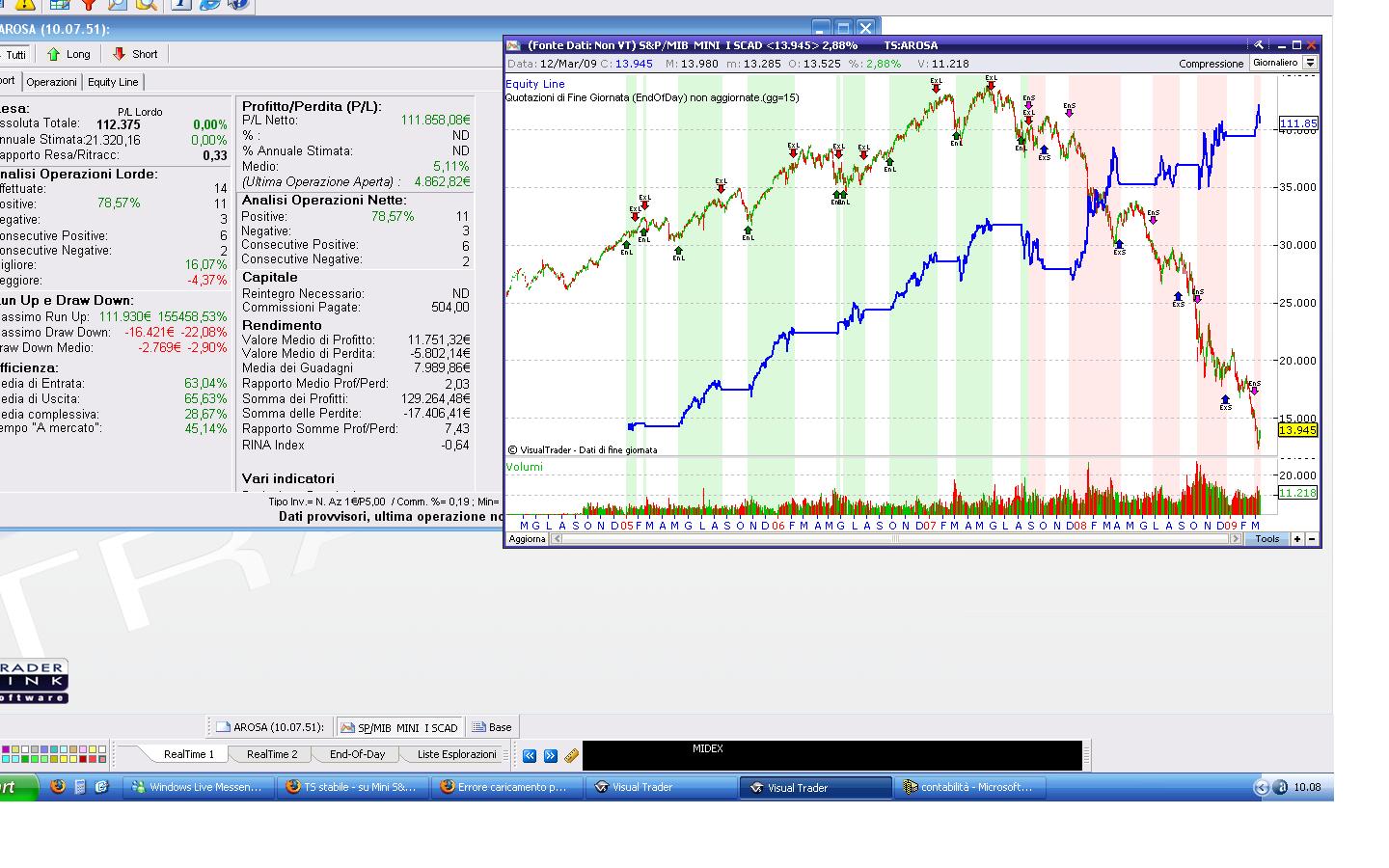Click the RINA Index value -0,64
Viewport: 1389px width, 868px height.
coord(455,445)
